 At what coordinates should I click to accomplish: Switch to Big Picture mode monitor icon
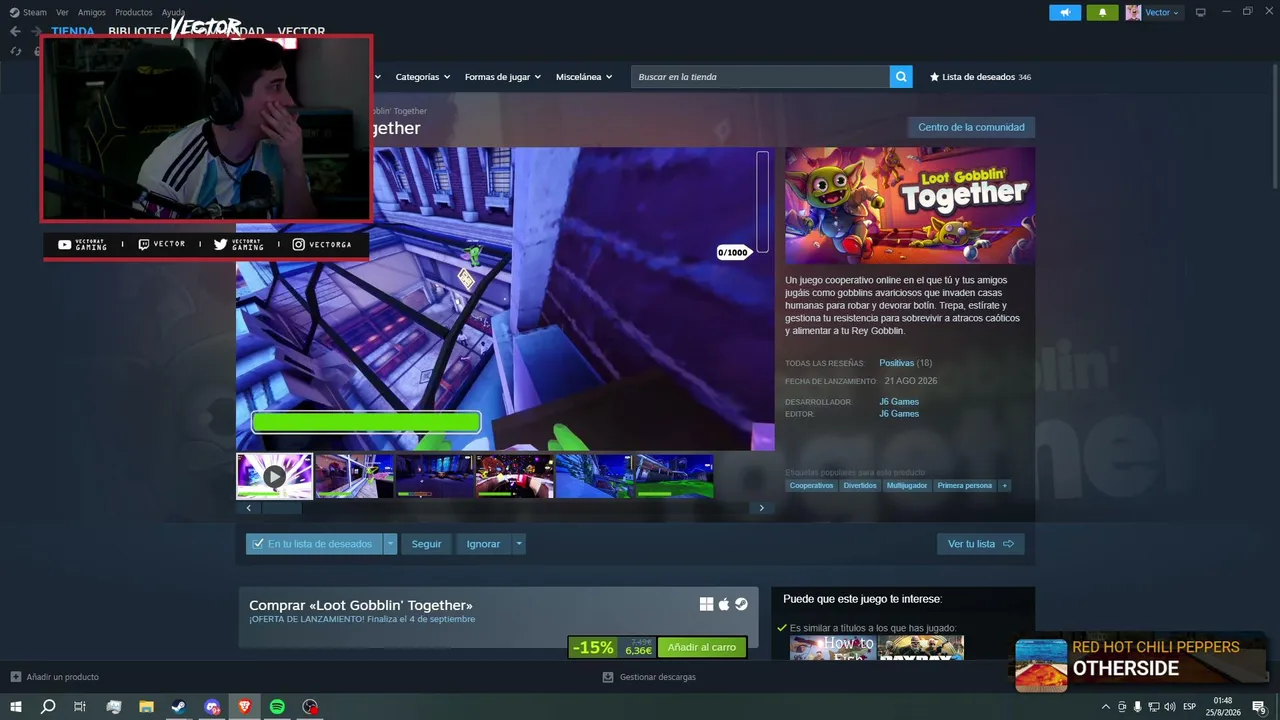(x=1201, y=13)
